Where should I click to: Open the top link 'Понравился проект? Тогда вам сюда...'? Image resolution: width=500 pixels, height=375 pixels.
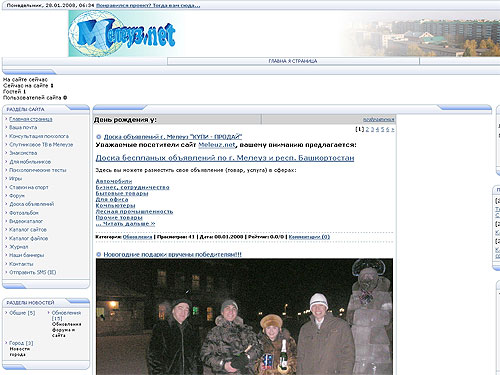(148, 6)
